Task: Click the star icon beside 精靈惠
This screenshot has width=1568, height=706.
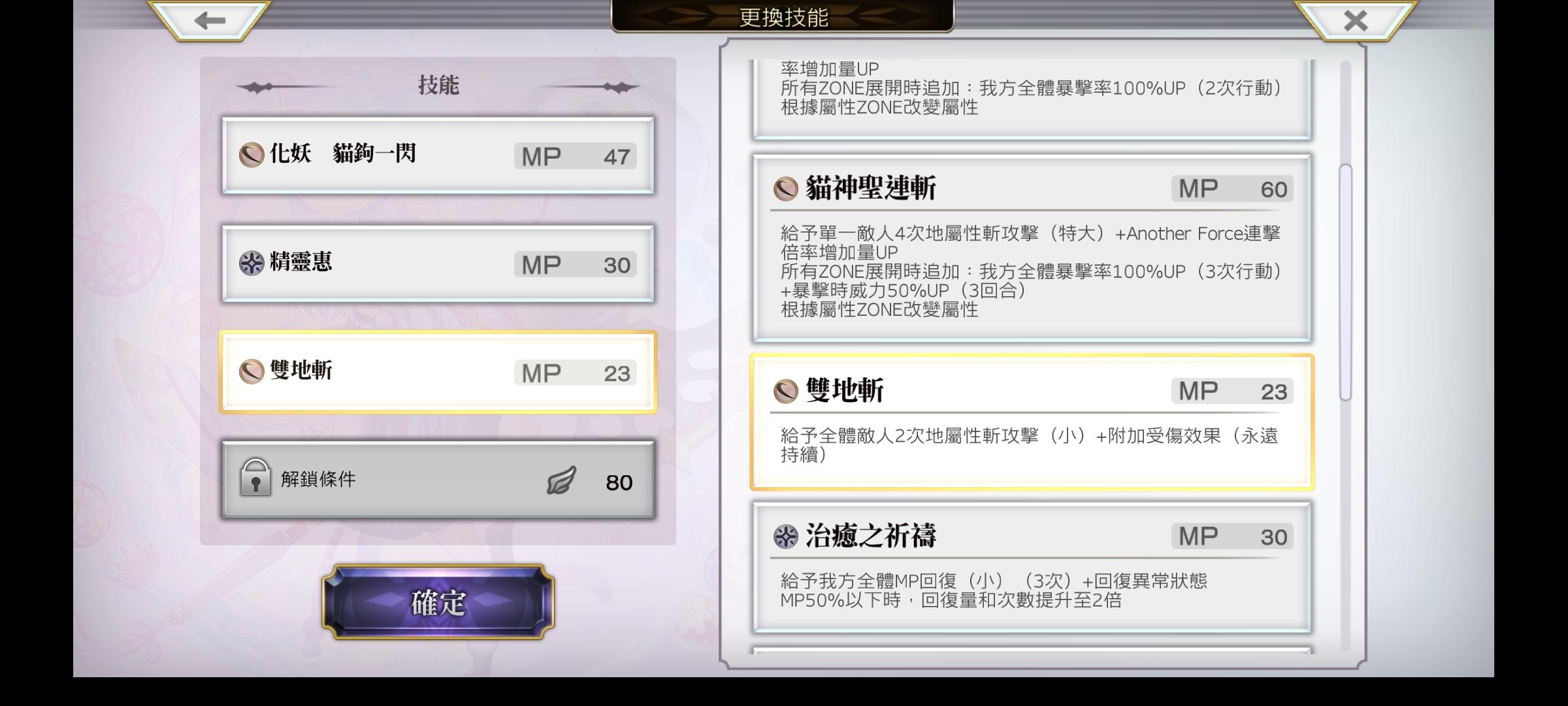Action: tap(252, 263)
